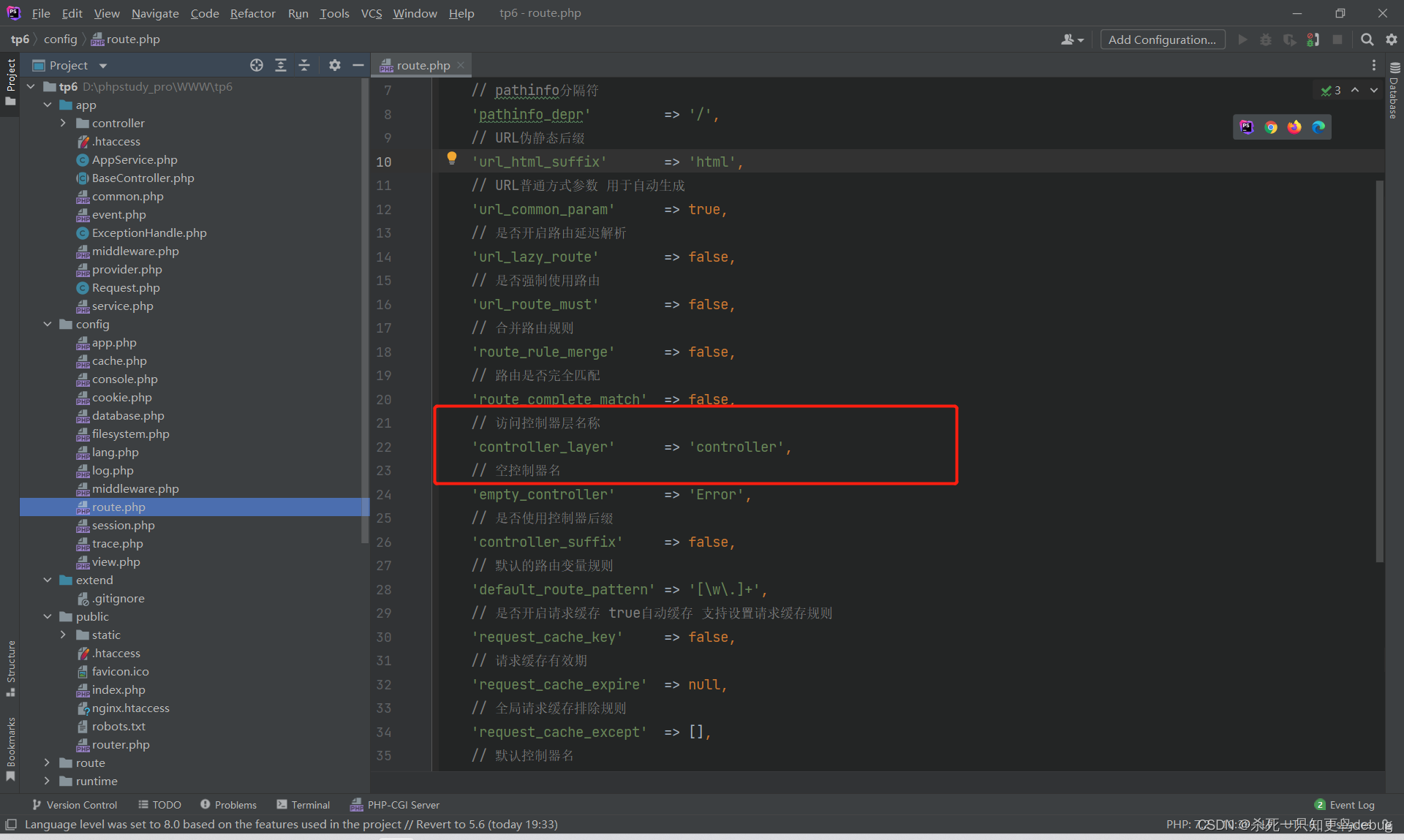Collapse the tp6 root folder
This screenshot has width=1404, height=840.
point(31,86)
